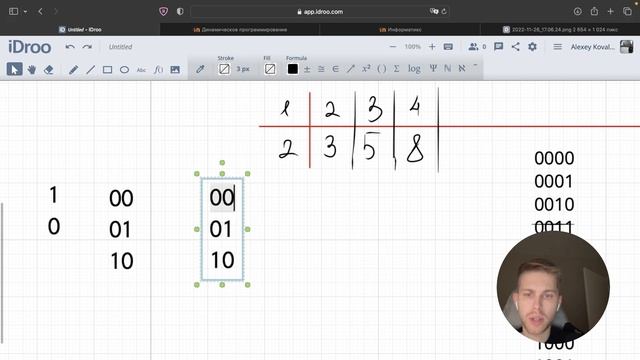Click the app.idroo.com address bar
640x360 pixels.
coord(320,11)
